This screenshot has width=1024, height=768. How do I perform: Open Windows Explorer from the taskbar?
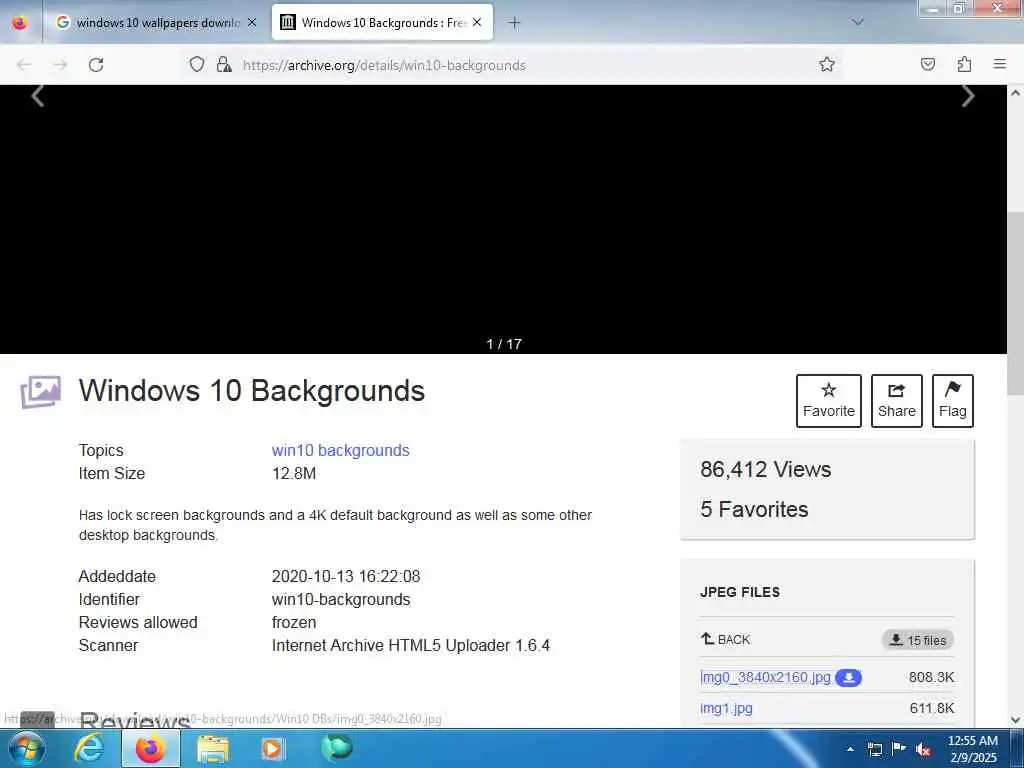[213, 749]
